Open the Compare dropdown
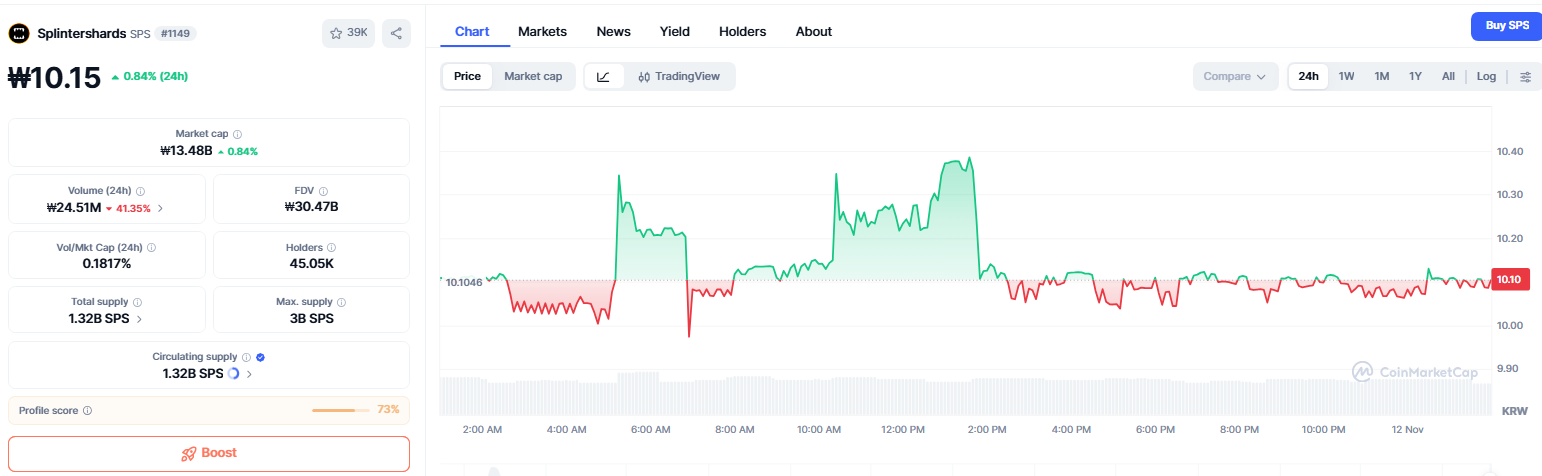This screenshot has height=476, width=1542. point(1234,76)
